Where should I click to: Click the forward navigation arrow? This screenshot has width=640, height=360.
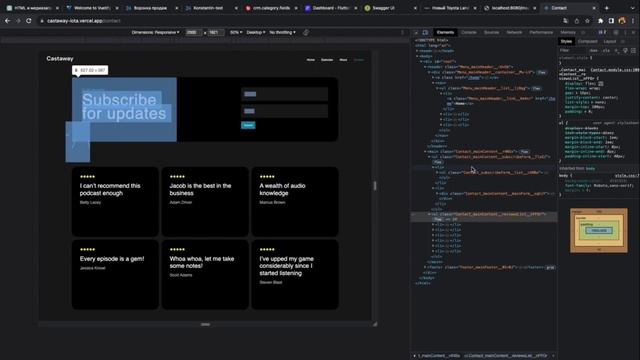click(x=18, y=21)
